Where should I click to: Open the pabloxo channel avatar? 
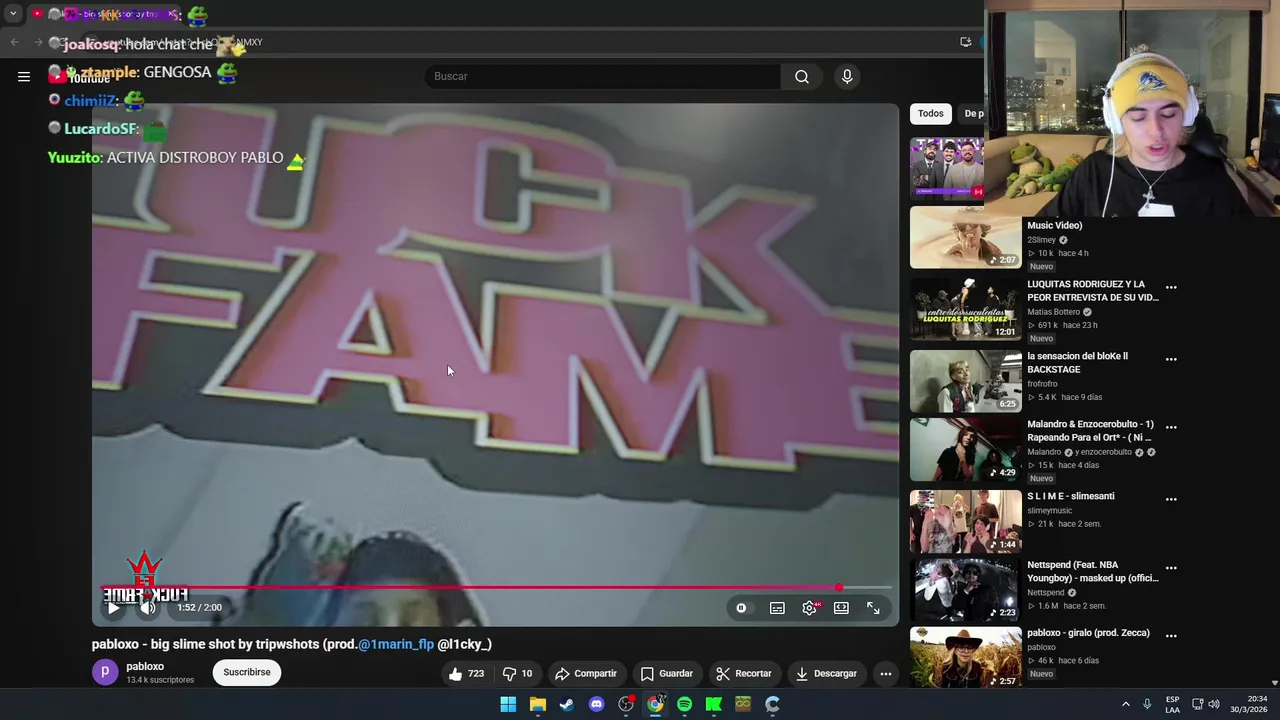(x=105, y=672)
